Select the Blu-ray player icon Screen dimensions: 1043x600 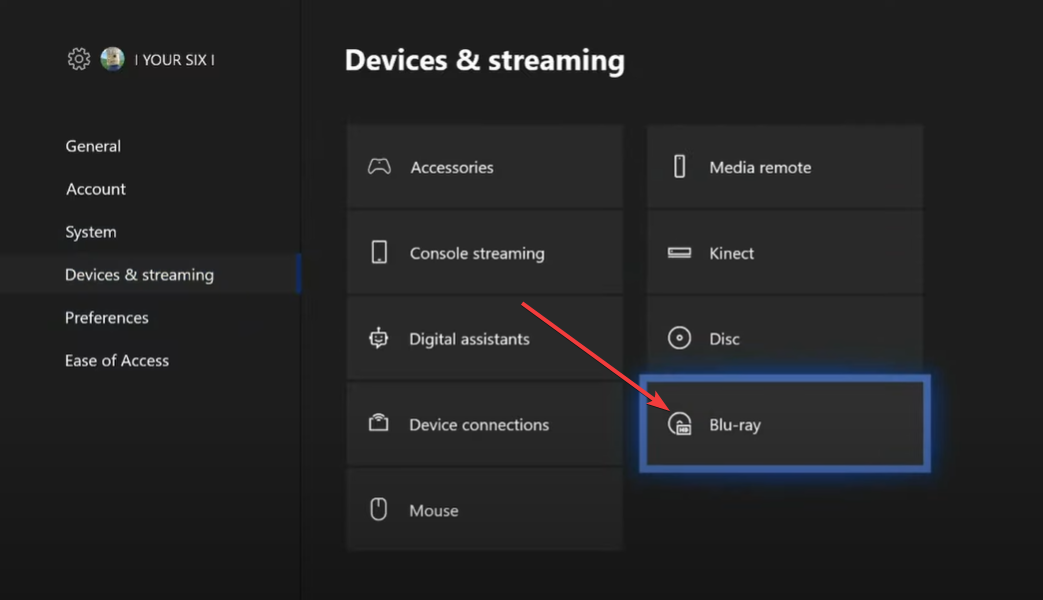click(x=682, y=424)
